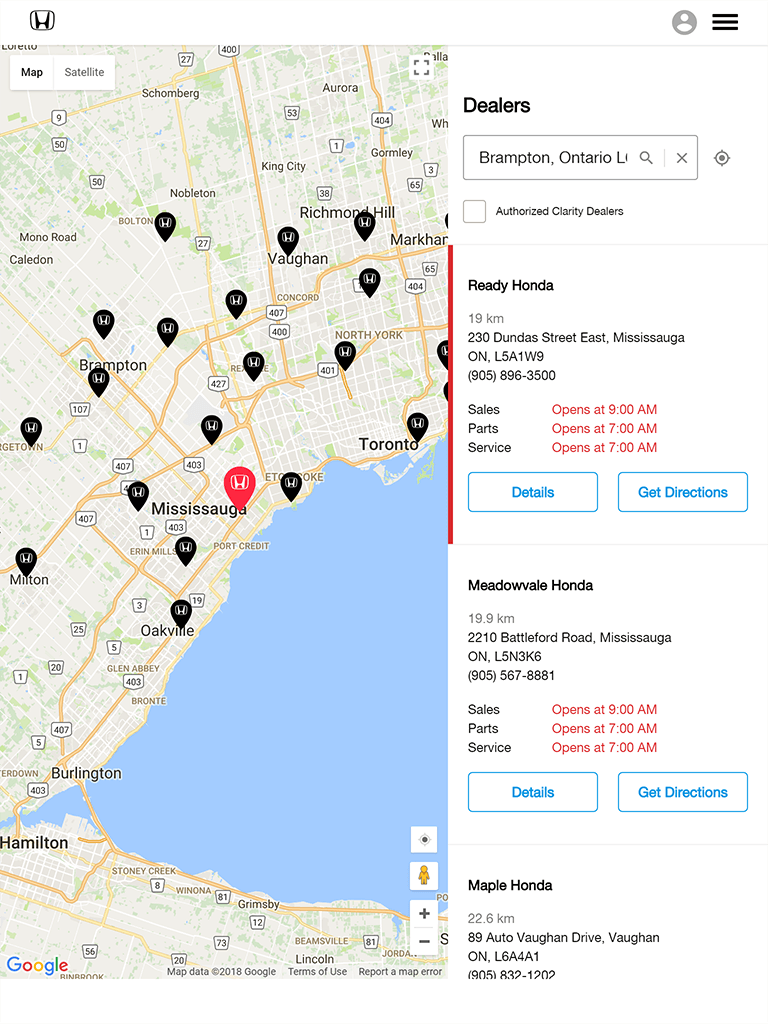The height and width of the screenshot is (1024, 768).
Task: Select the dealer pin at downtown Toronto
Action: pyautogui.click(x=418, y=427)
